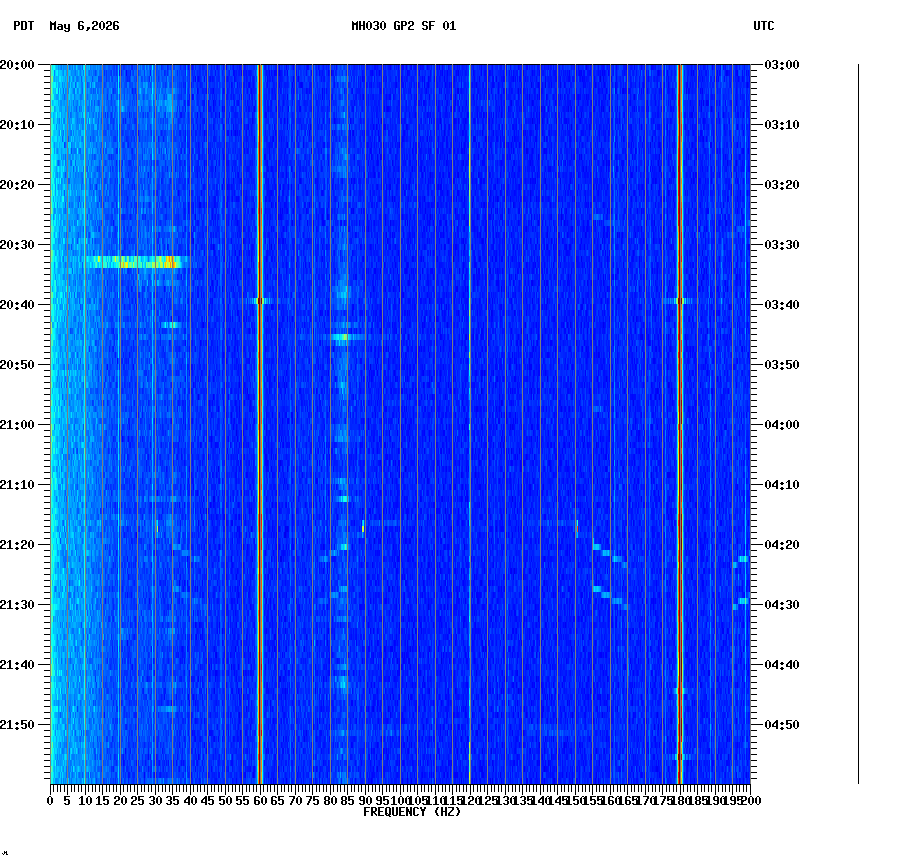Click the 03:40 UTC time label
Screen dimensions: 902x864
click(x=782, y=304)
